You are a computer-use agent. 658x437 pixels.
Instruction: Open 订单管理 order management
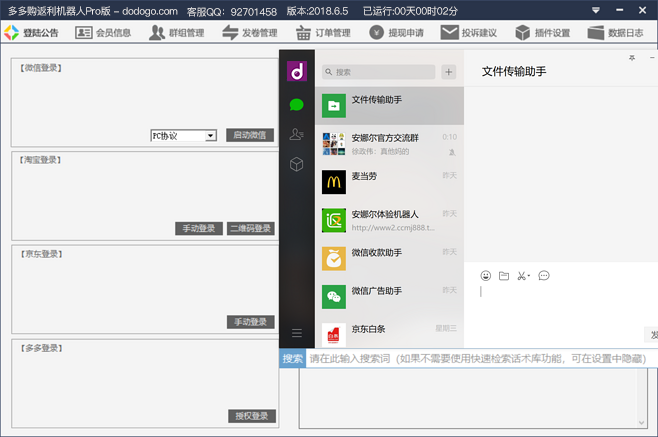(324, 33)
